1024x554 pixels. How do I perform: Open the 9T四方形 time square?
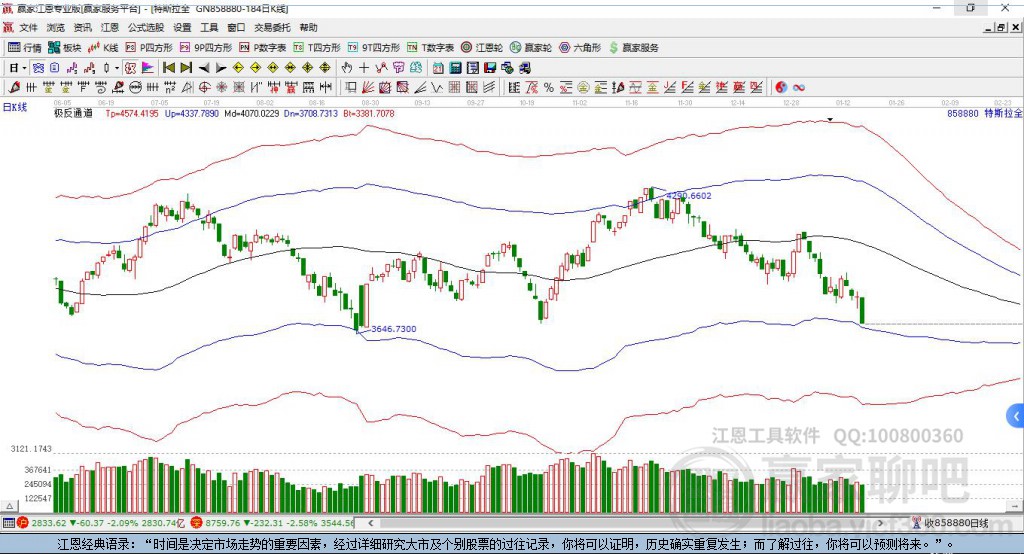(x=374, y=48)
